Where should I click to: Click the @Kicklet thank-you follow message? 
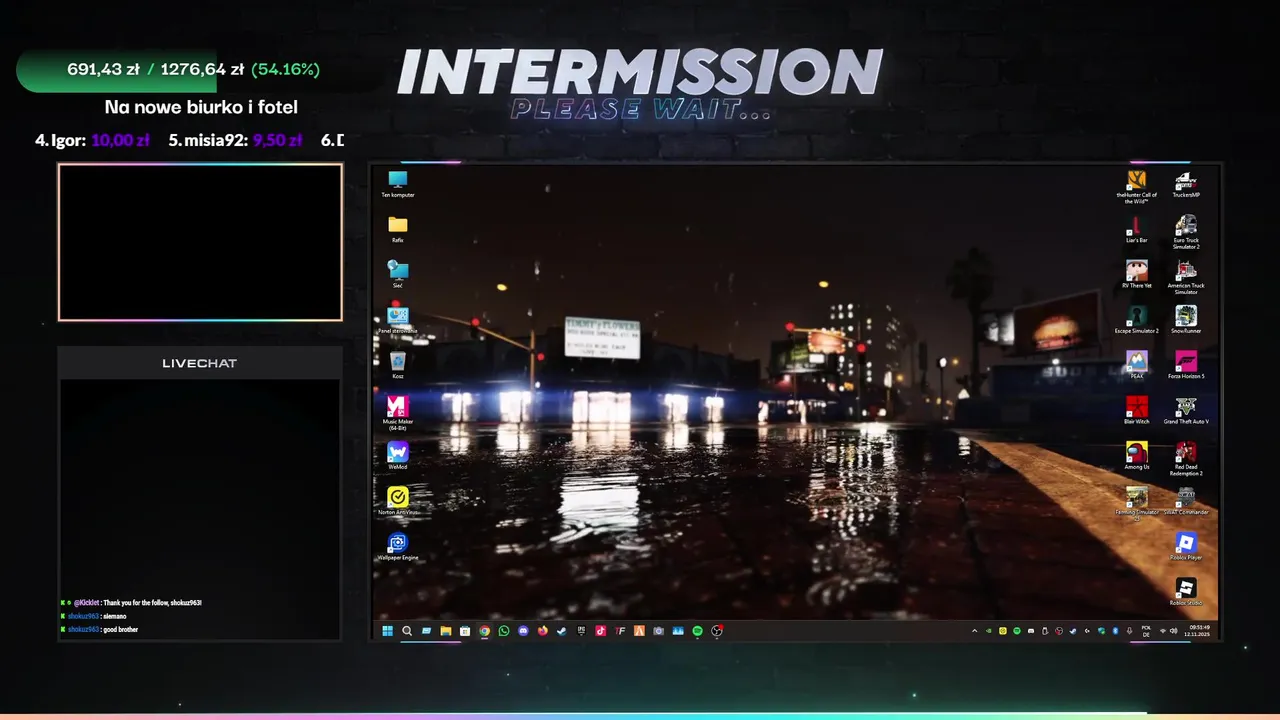coord(131,603)
